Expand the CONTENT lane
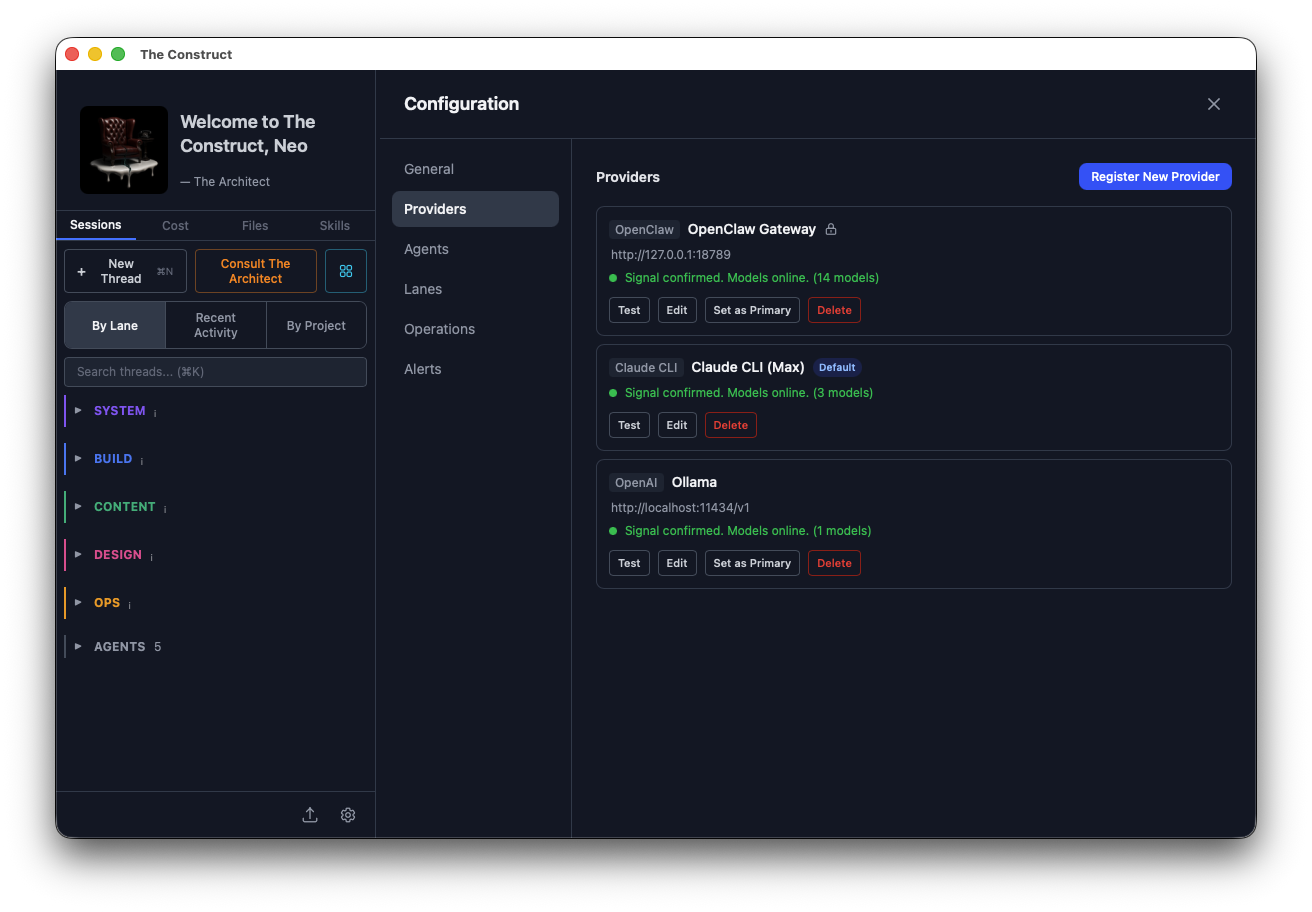This screenshot has width=1312, height=912. pos(79,506)
